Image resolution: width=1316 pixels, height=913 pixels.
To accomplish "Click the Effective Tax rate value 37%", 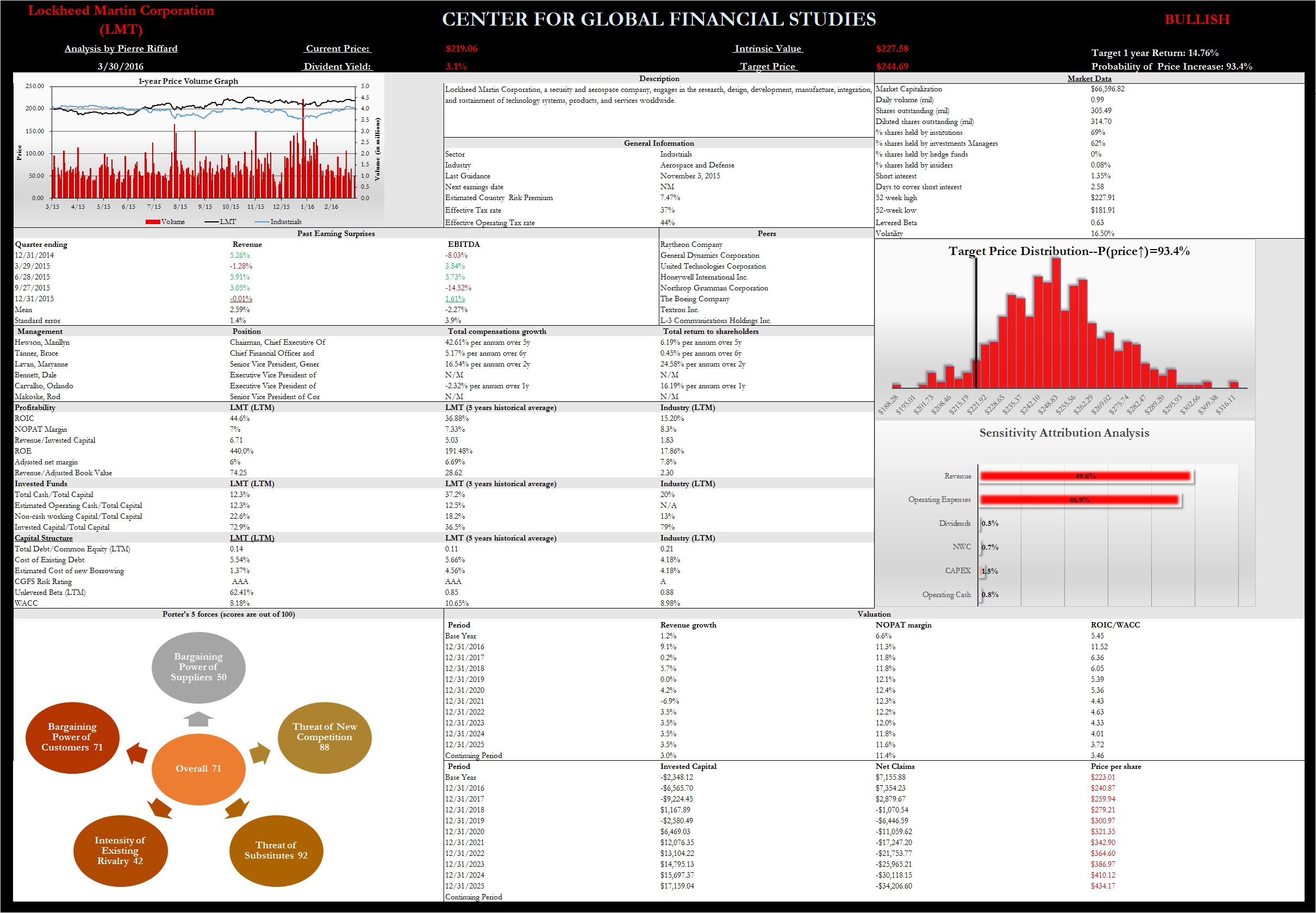I will tap(667, 210).
